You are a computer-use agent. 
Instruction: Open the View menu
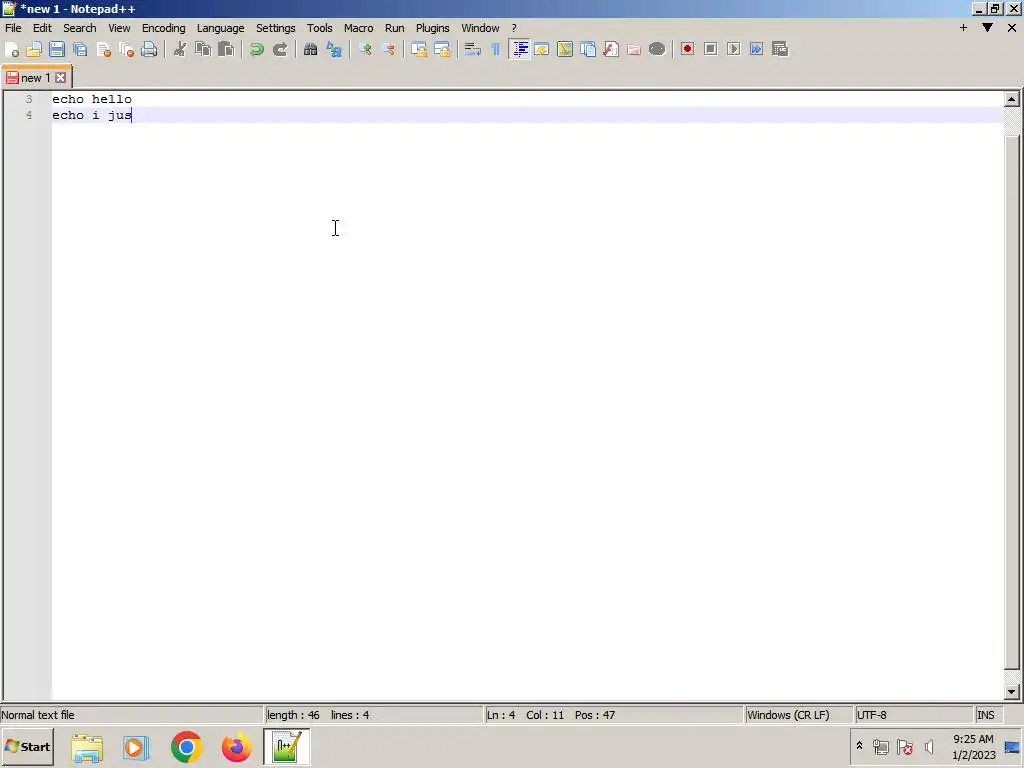[x=119, y=28]
